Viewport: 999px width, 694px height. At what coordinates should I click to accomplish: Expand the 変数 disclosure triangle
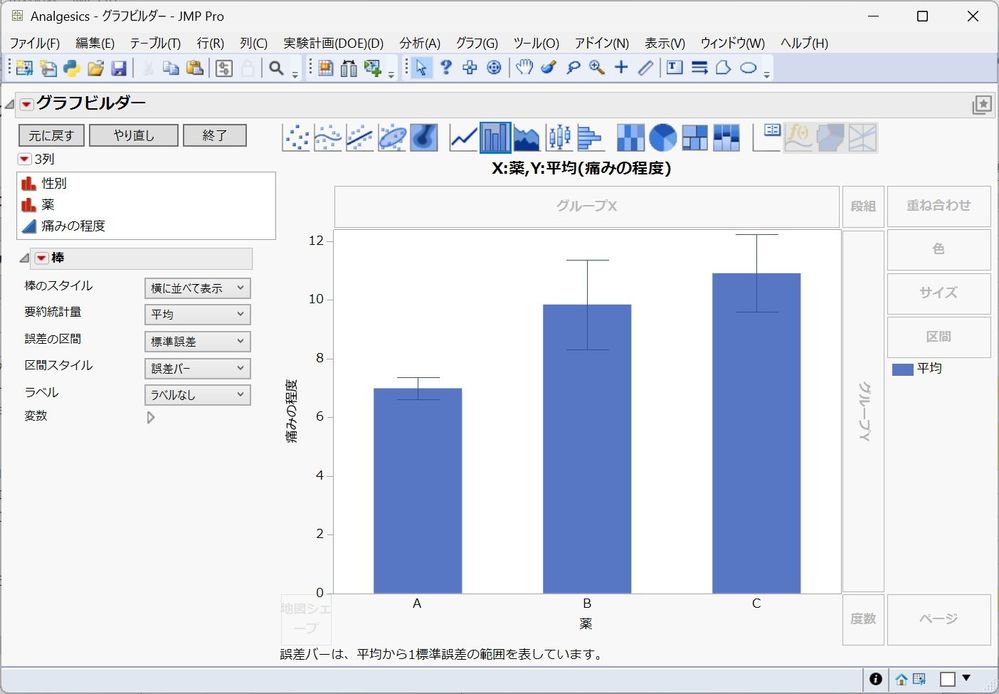coord(150,417)
